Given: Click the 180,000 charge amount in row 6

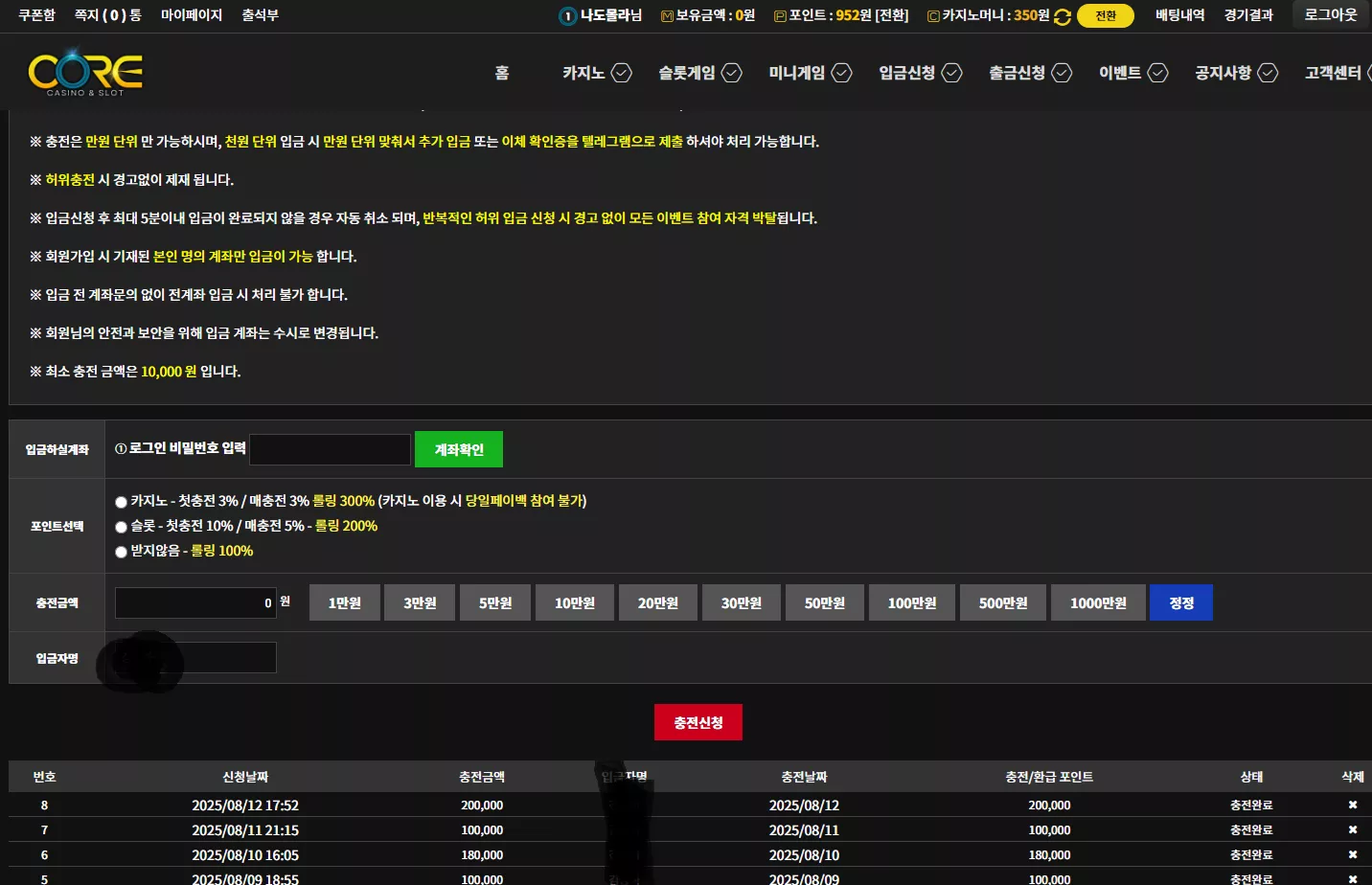Looking at the screenshot, I should (x=482, y=855).
